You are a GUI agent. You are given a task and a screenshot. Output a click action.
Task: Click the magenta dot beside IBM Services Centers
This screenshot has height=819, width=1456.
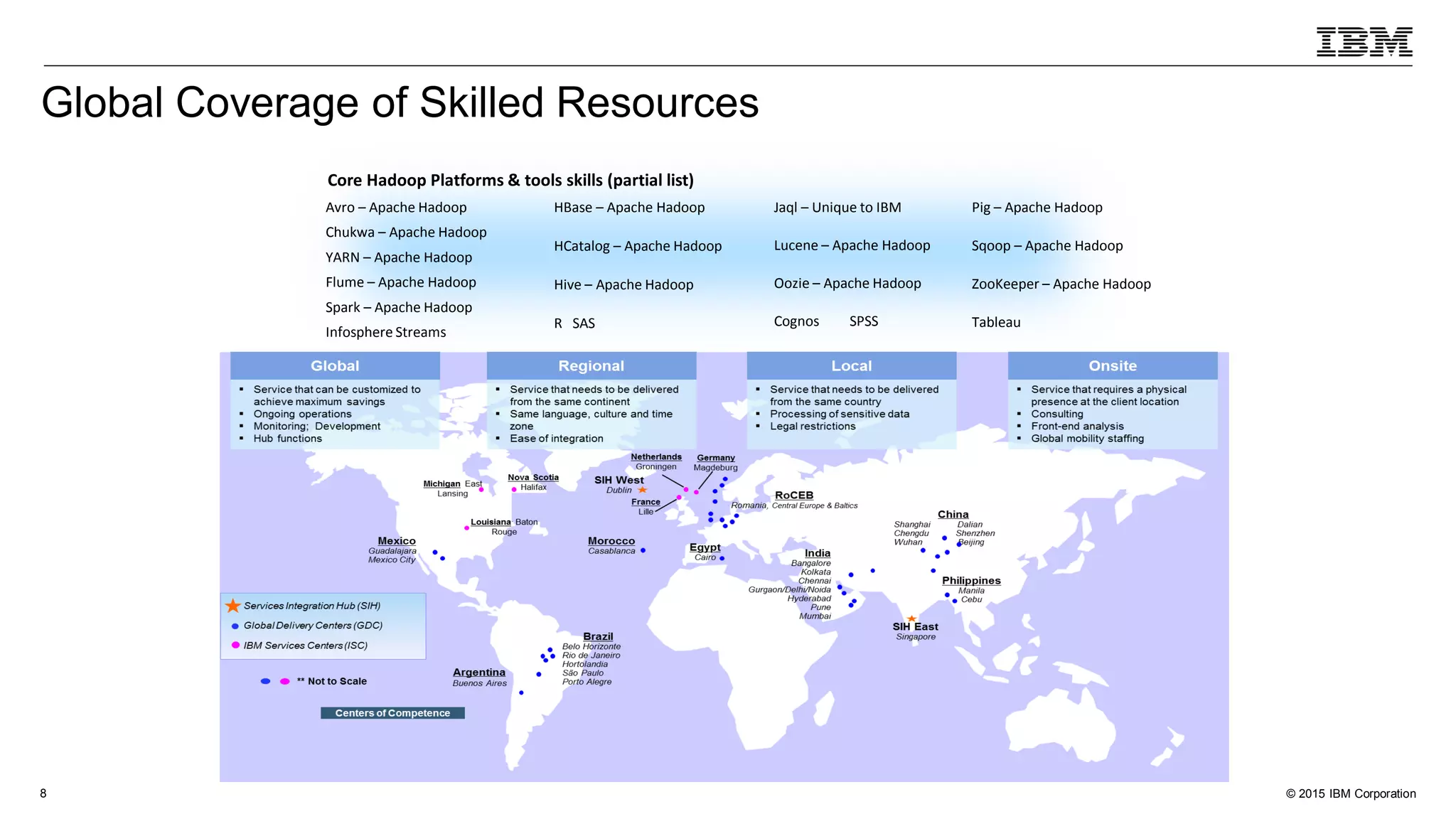[235, 646]
